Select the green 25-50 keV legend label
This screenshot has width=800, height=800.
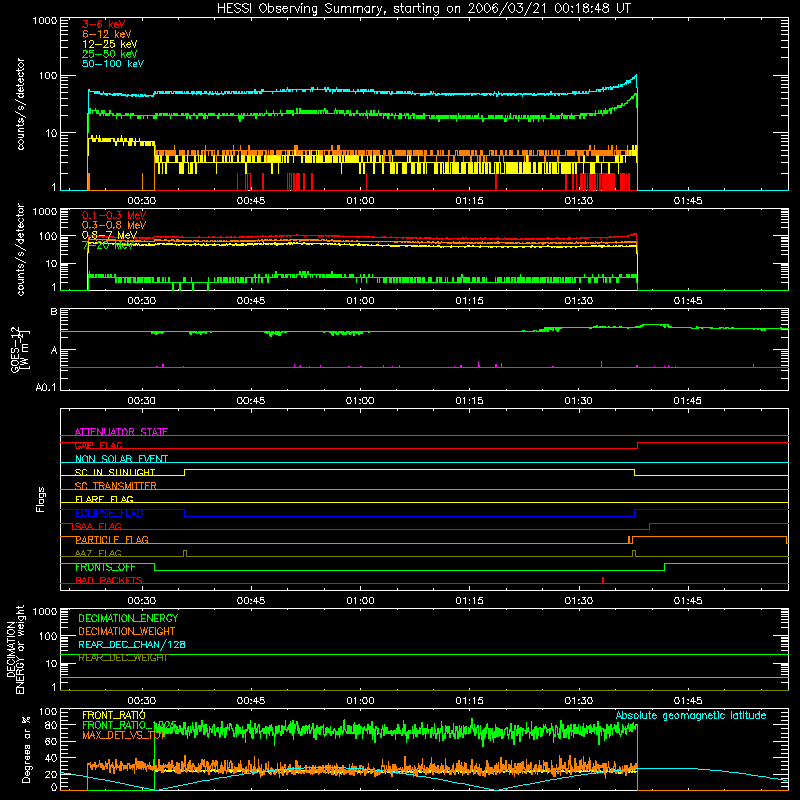tap(109, 54)
